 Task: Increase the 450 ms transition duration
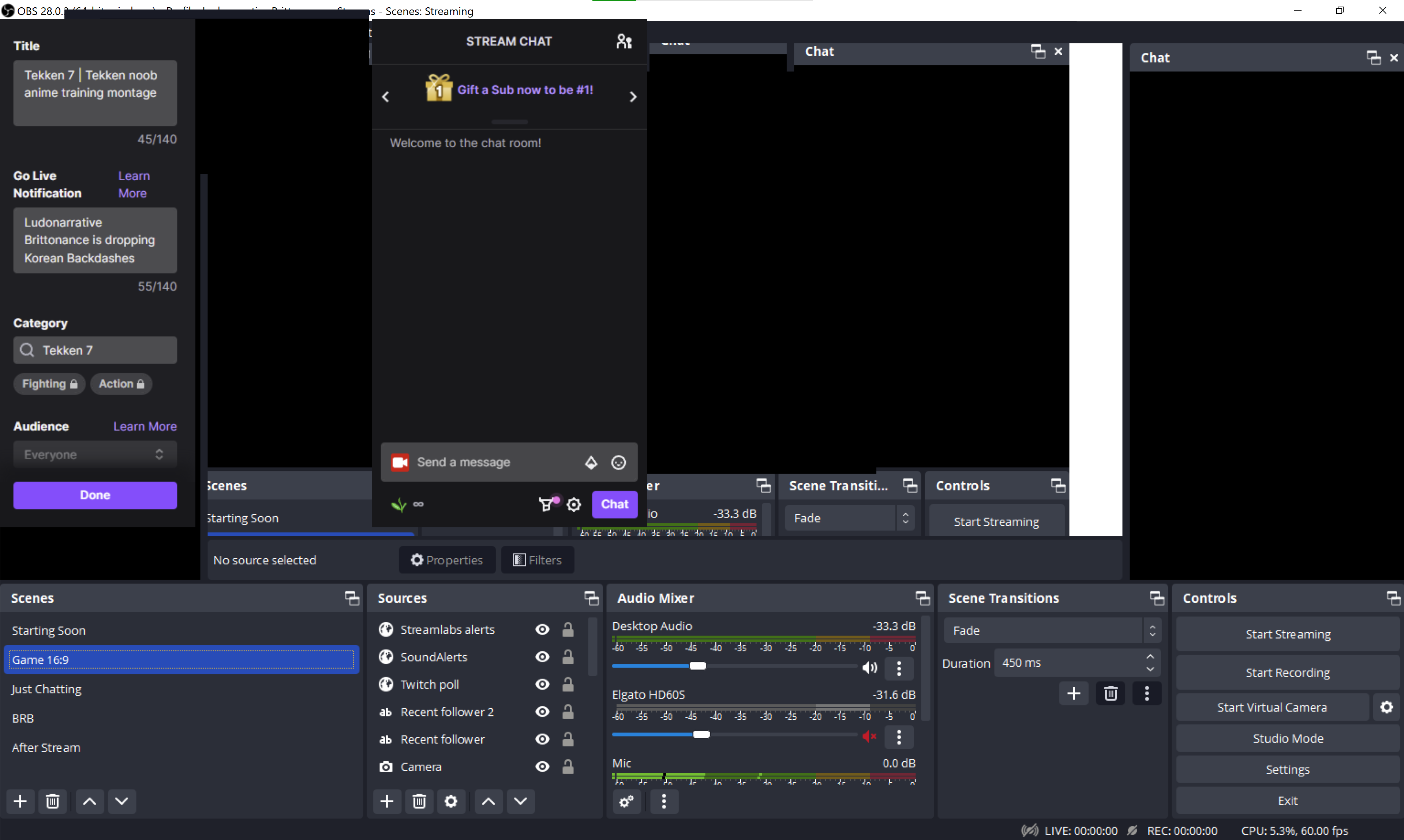[x=1151, y=657]
